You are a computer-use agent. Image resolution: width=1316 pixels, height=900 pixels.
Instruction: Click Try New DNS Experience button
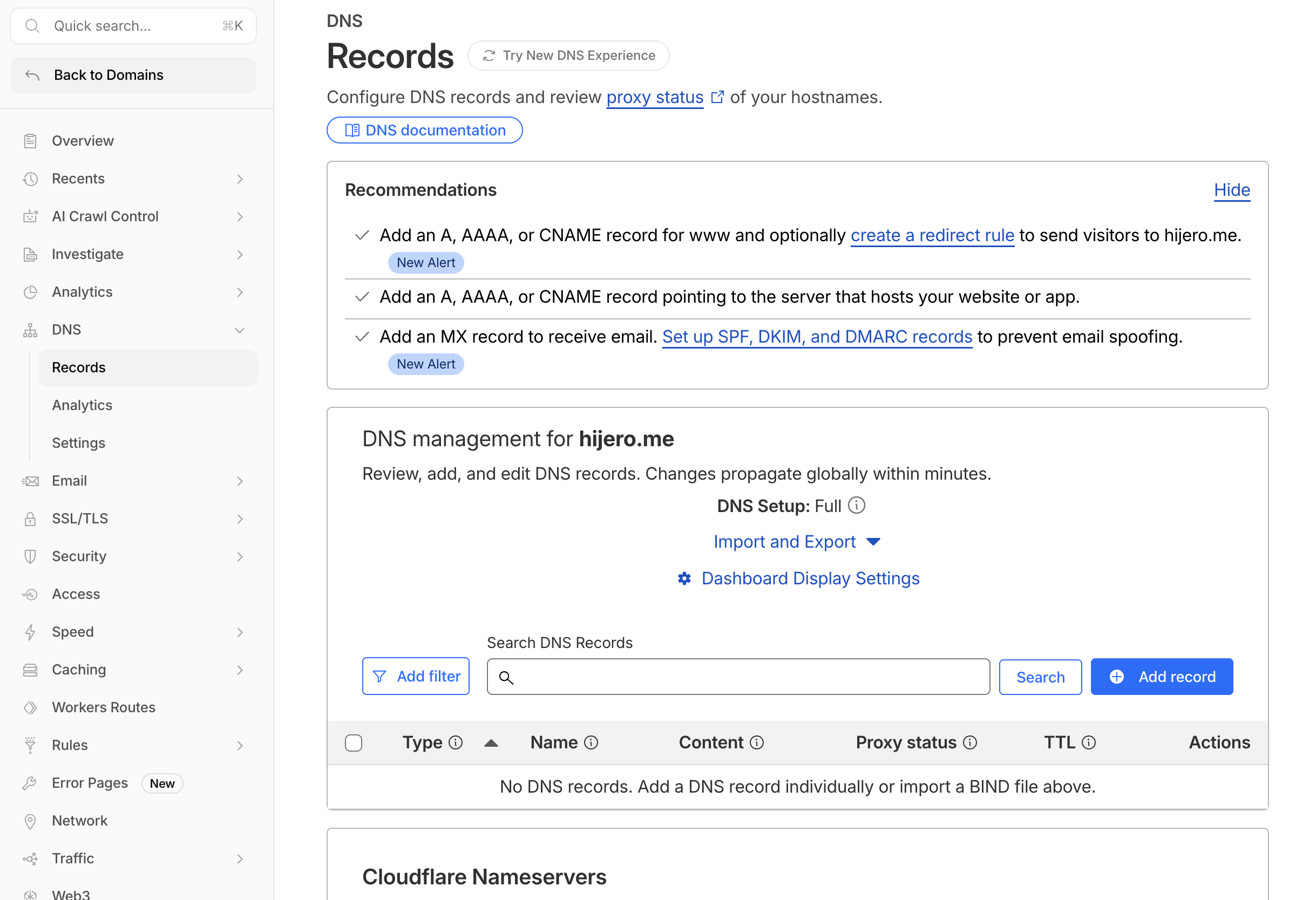coord(568,56)
